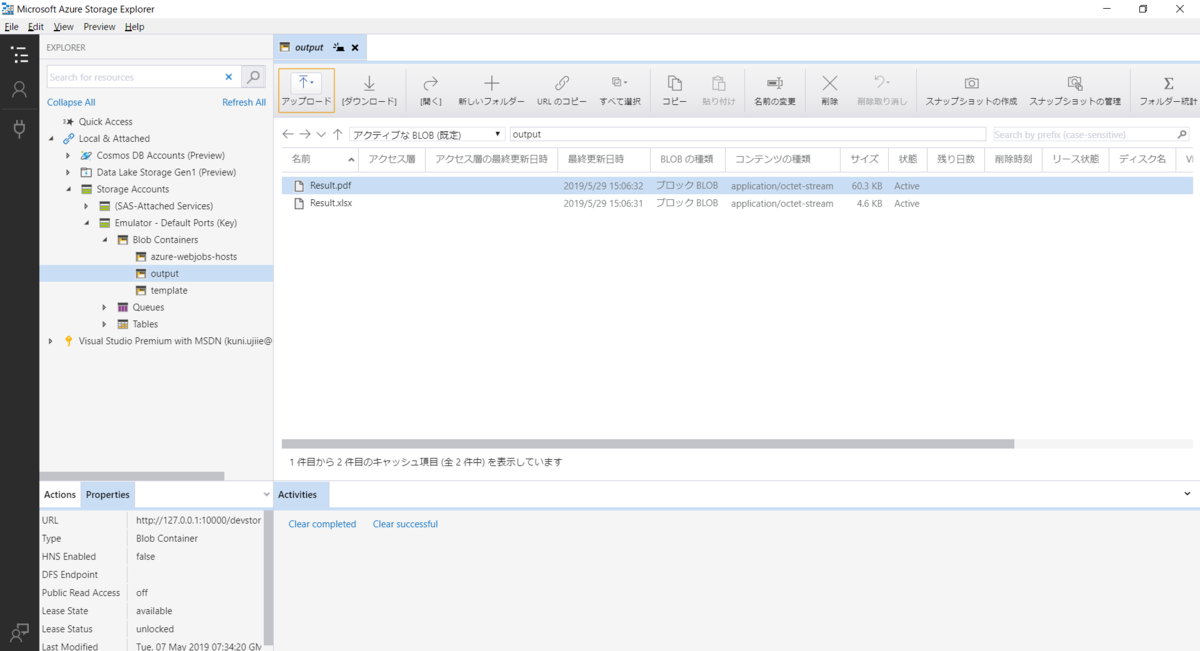Switch to the Properties tab
The height and width of the screenshot is (651, 1200).
107,494
